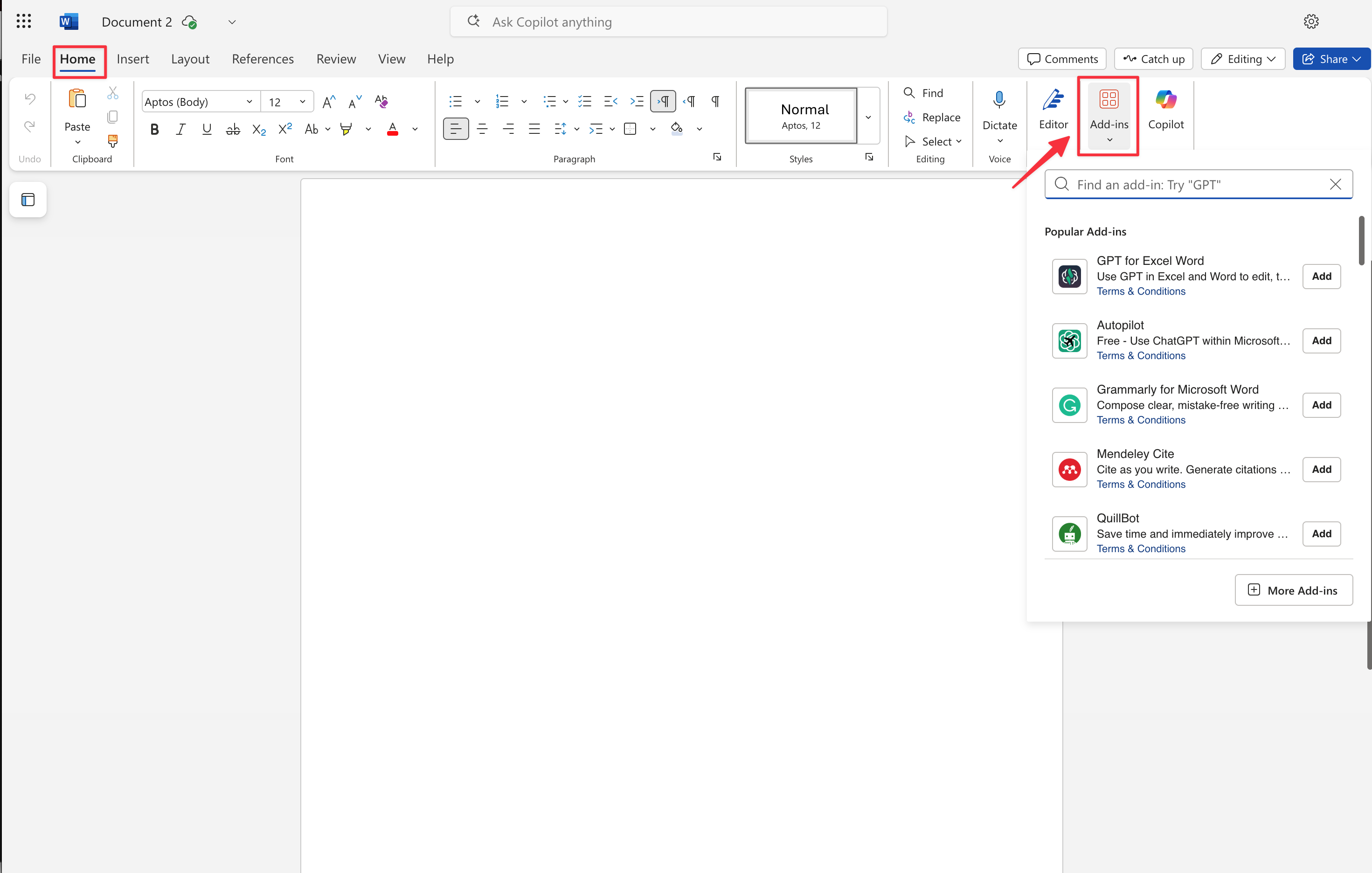1372x873 pixels.
Task: Click the Dictate microphone icon
Action: click(x=999, y=100)
